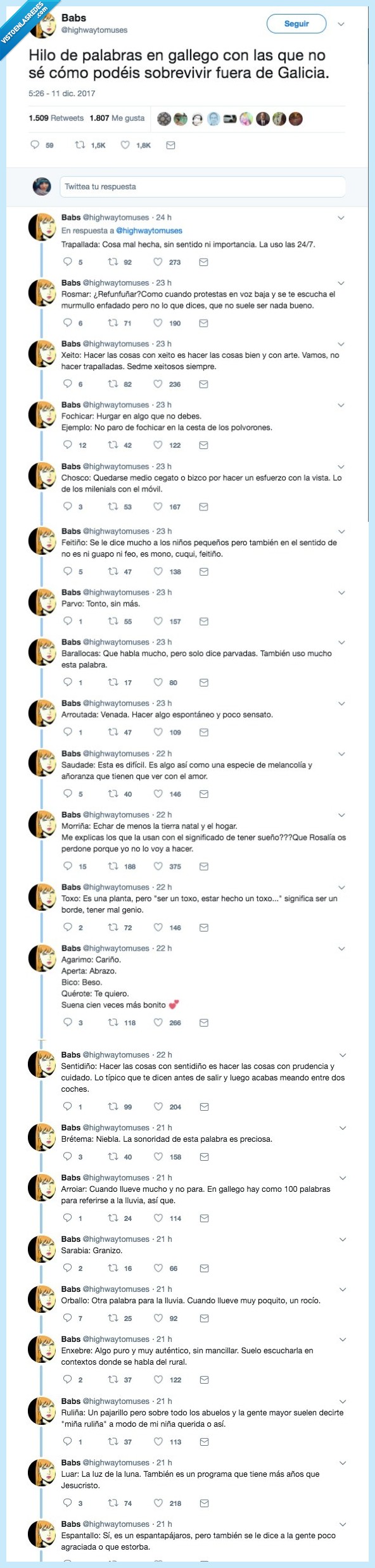Click the retweet arrows on the Feitiño tweet
Screen dimensions: 375x1568
click(112, 572)
